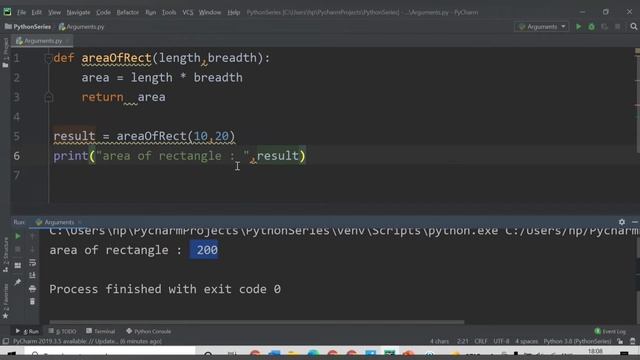Viewport: 640px width, 360px height.
Task: Toggle read-only lock icon in status bar
Action: (x=620, y=341)
